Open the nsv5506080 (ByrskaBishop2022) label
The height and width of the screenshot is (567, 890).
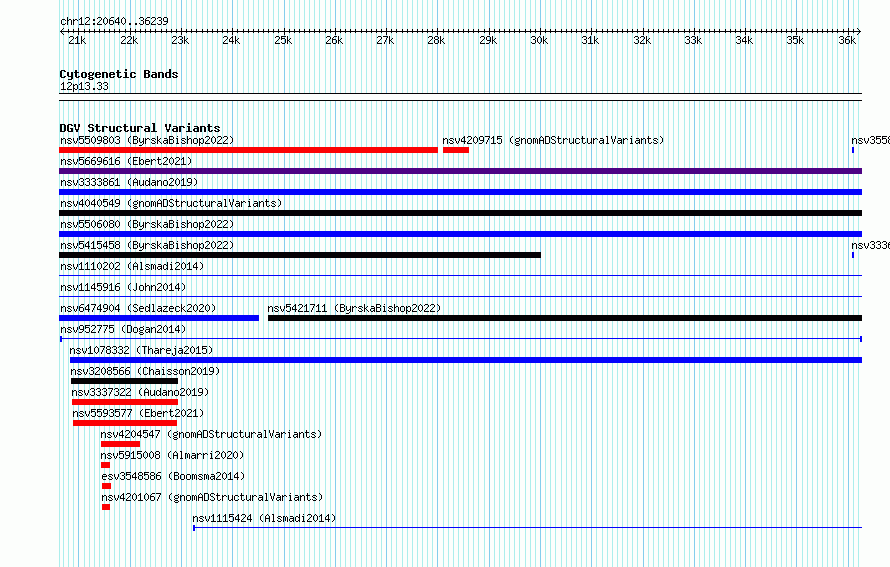pyautogui.click(x=147, y=224)
